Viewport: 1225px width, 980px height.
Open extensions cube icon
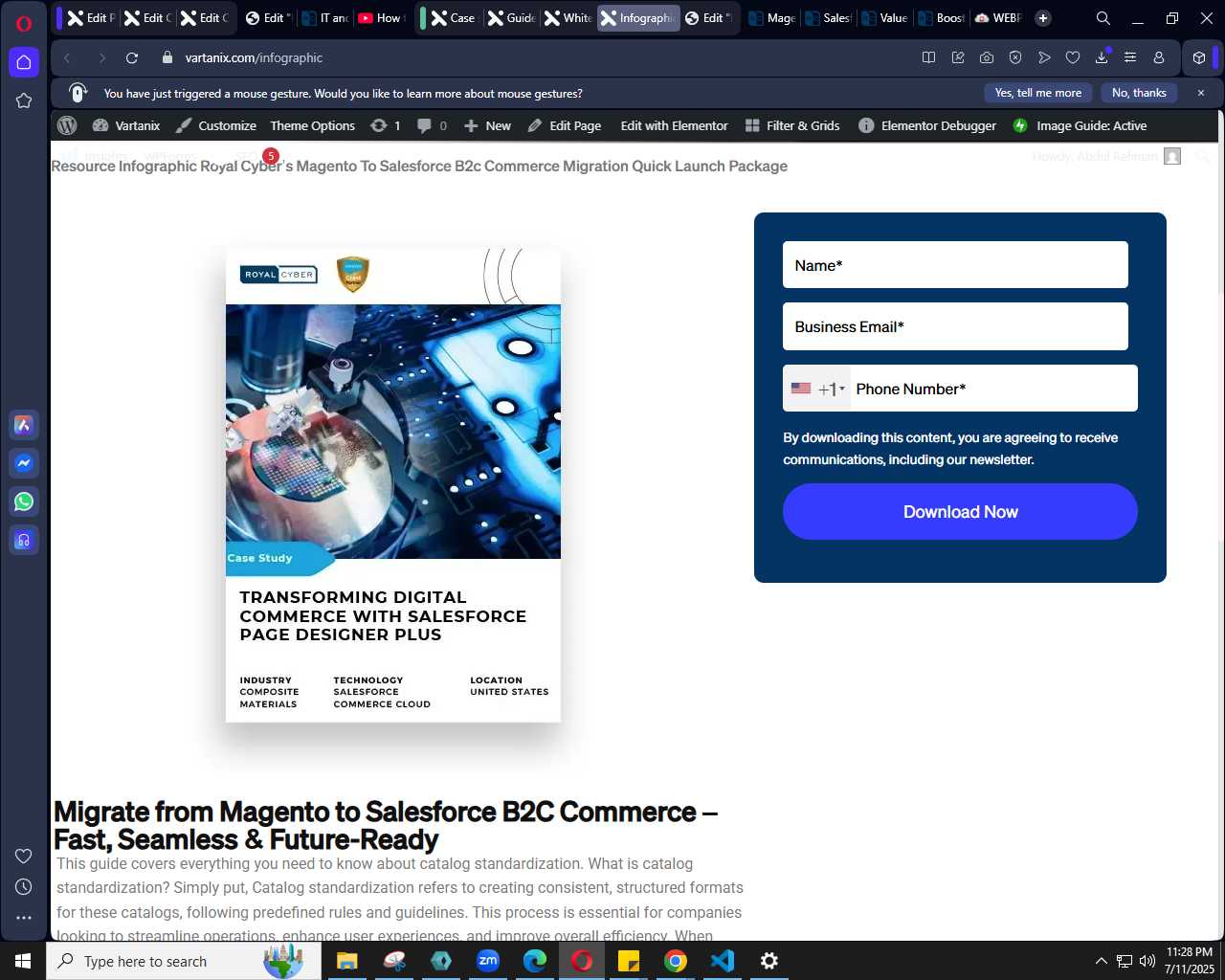pos(1199,57)
